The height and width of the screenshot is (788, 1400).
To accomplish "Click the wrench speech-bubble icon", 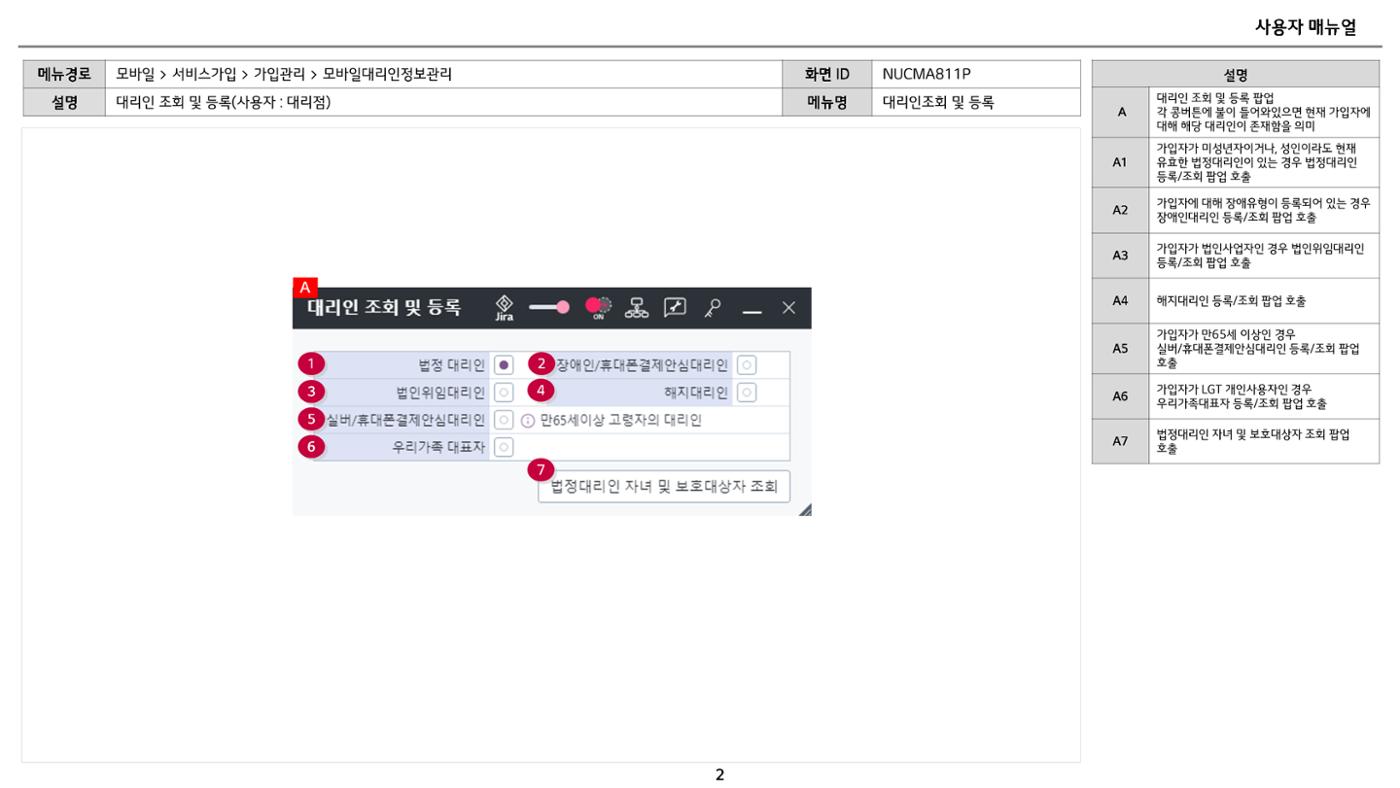I will (673, 309).
